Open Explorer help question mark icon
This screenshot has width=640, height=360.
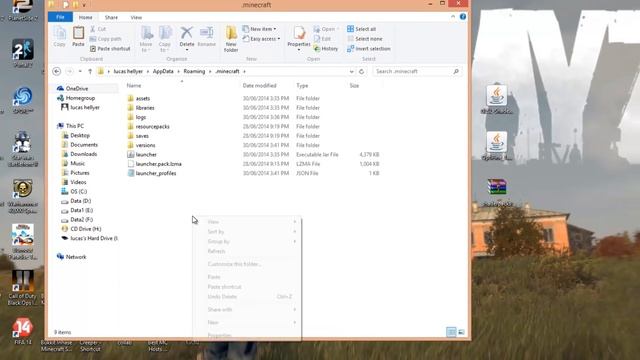pyautogui.click(x=463, y=17)
